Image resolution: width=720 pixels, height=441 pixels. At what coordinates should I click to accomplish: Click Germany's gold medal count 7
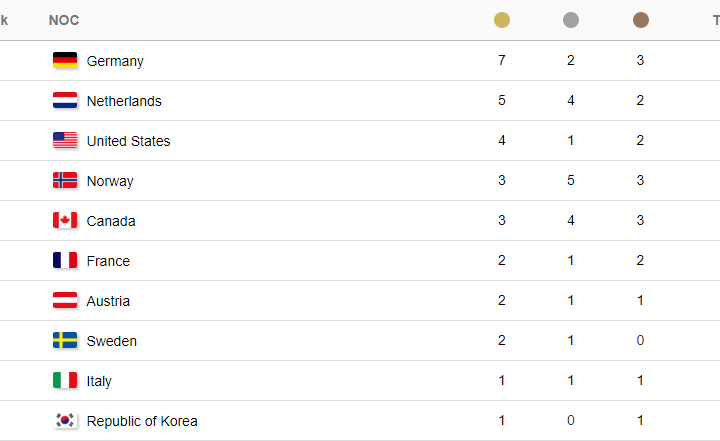point(501,60)
